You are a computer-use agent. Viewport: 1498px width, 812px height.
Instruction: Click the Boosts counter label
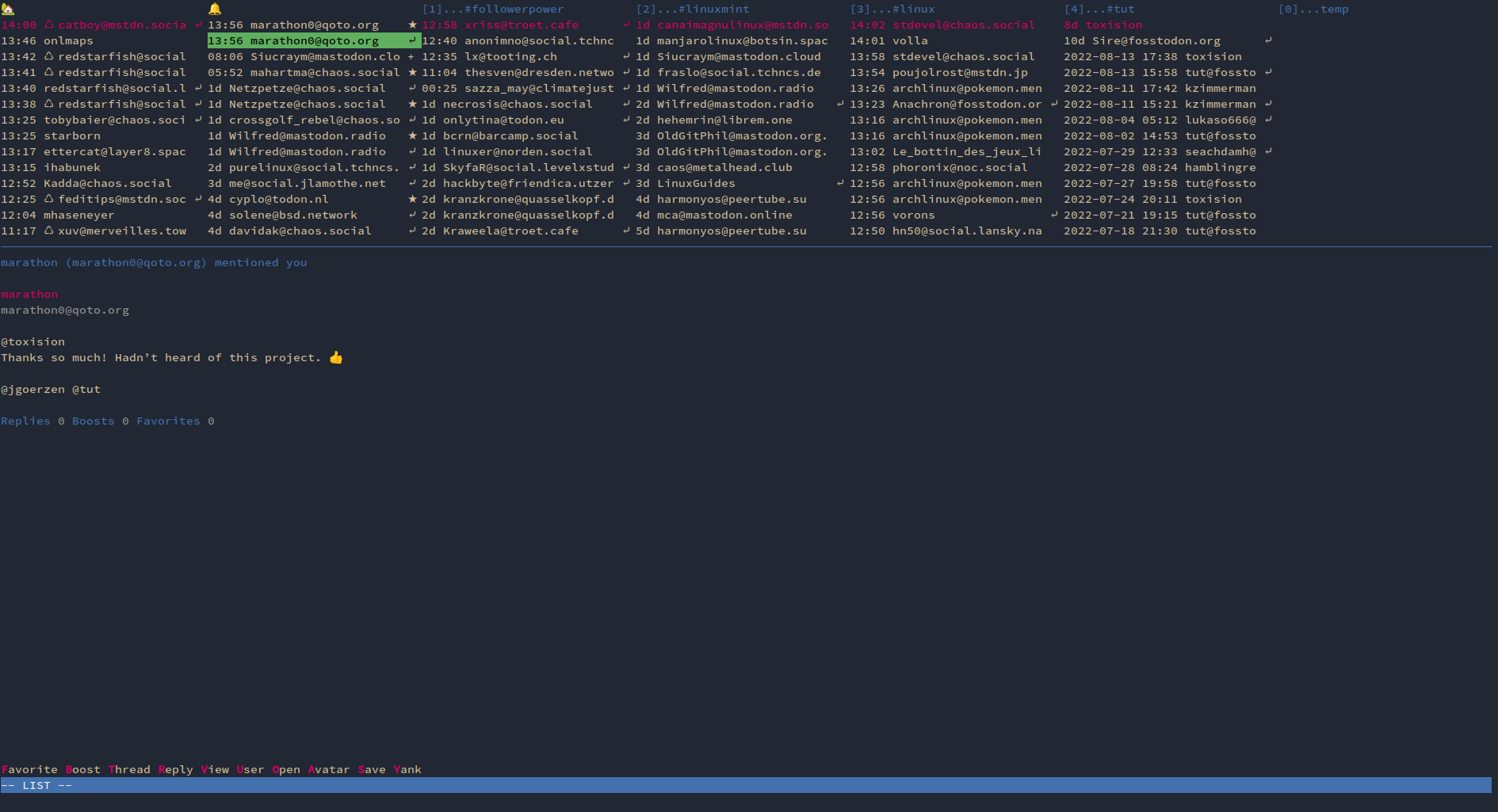(x=94, y=421)
